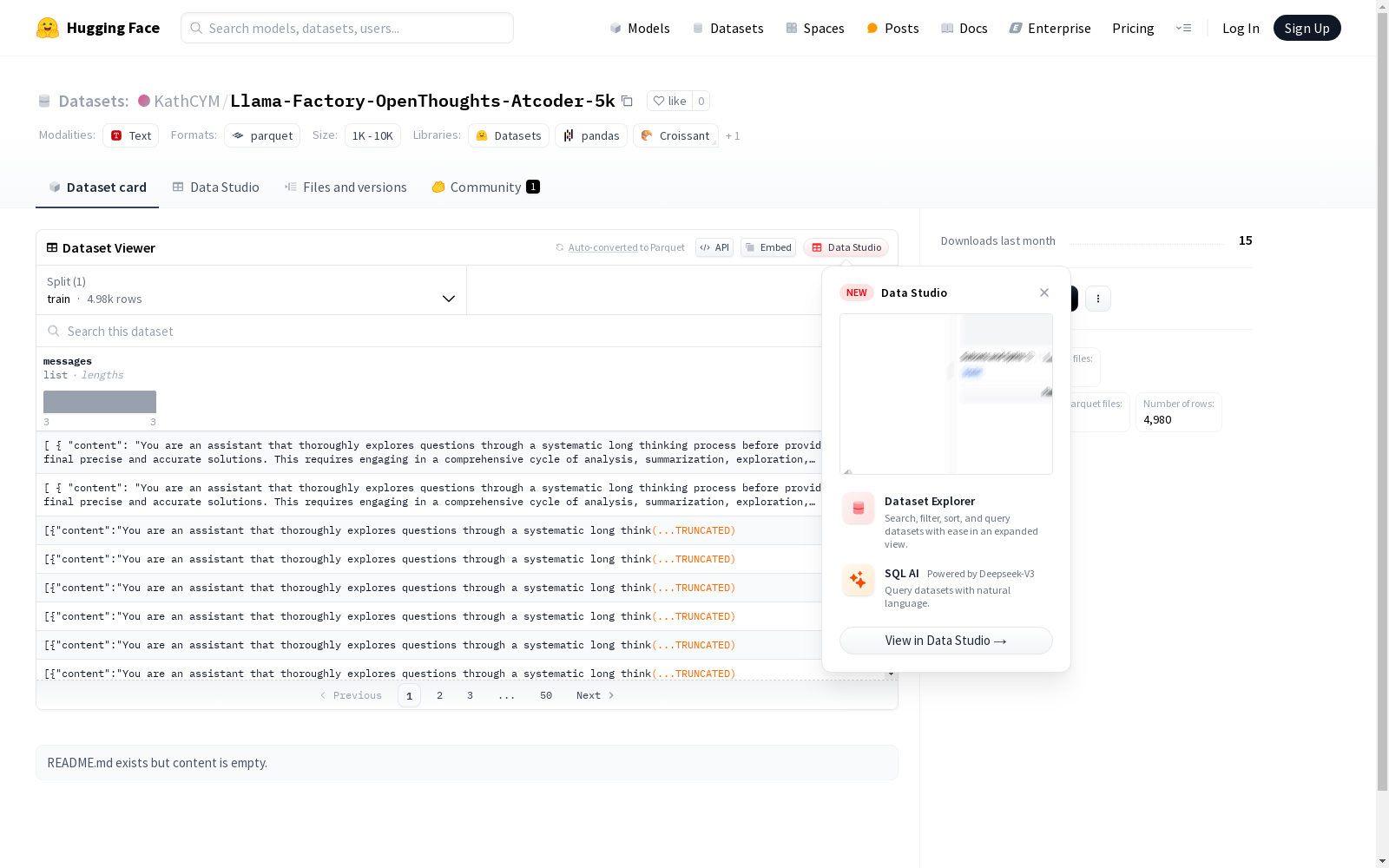
Task: Go to Models page
Action: (640, 28)
